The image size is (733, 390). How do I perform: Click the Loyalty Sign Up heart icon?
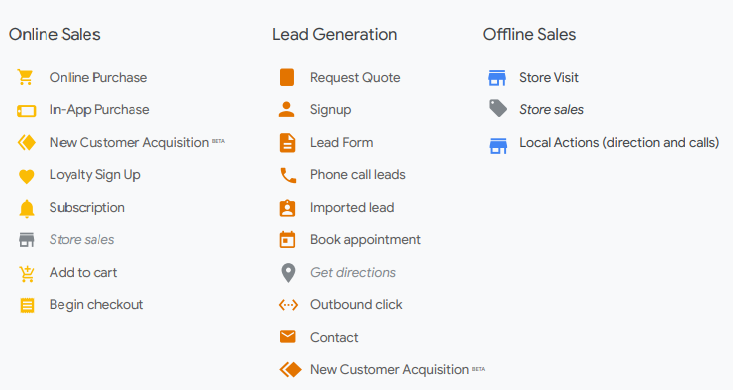(x=27, y=176)
